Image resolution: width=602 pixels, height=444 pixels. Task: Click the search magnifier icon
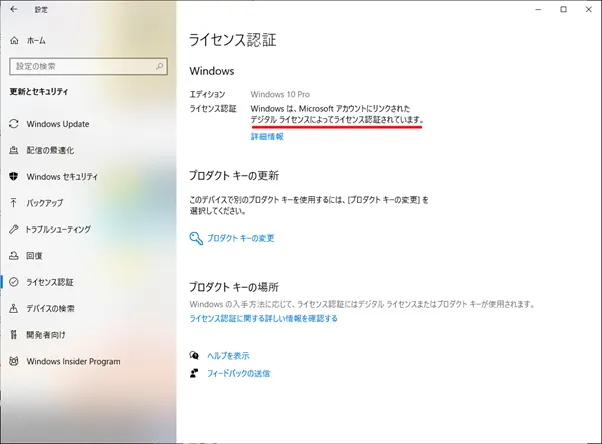click(159, 66)
